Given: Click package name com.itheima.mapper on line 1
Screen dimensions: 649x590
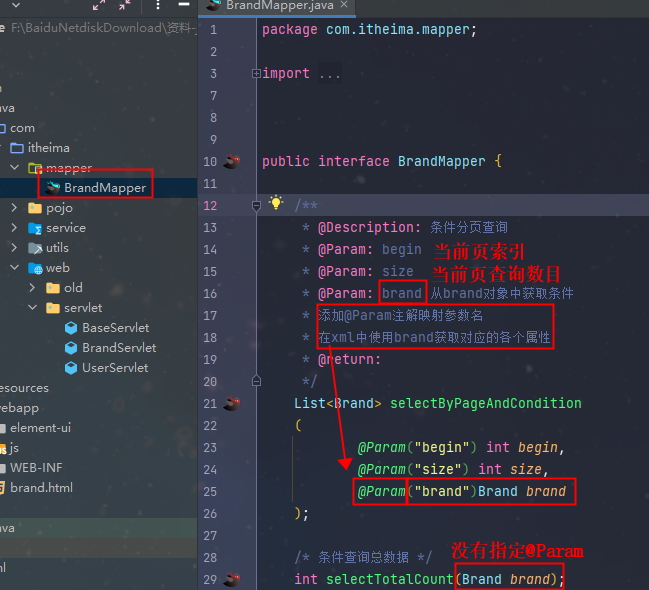Looking at the screenshot, I should [398, 30].
